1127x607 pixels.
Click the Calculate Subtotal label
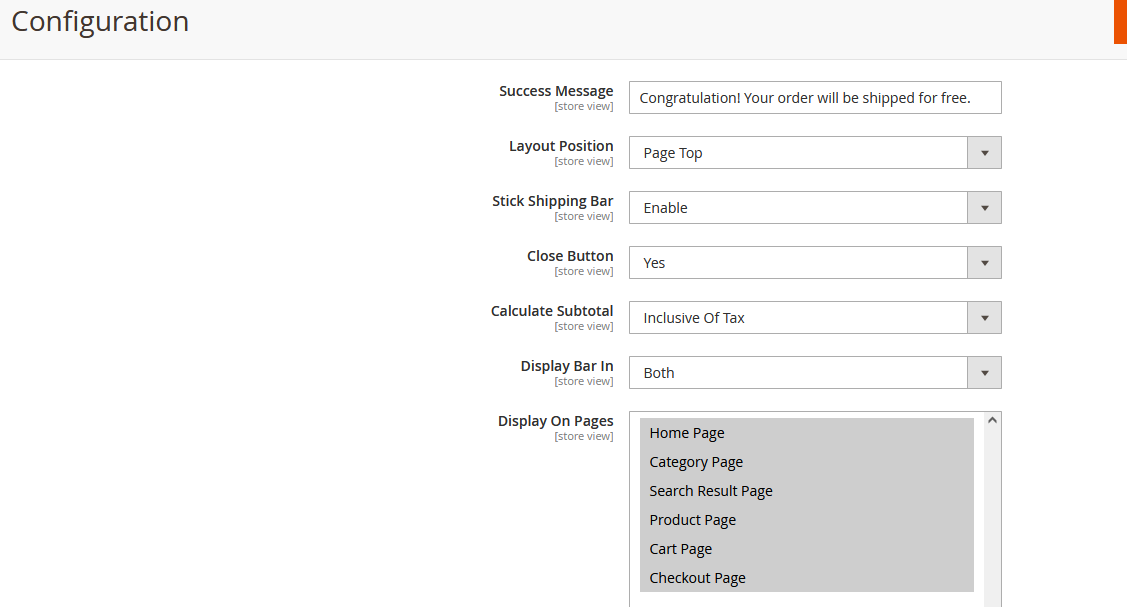[552, 311]
